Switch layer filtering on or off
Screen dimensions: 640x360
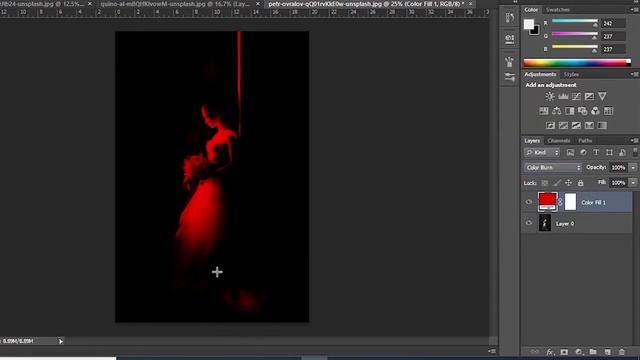(x=635, y=152)
